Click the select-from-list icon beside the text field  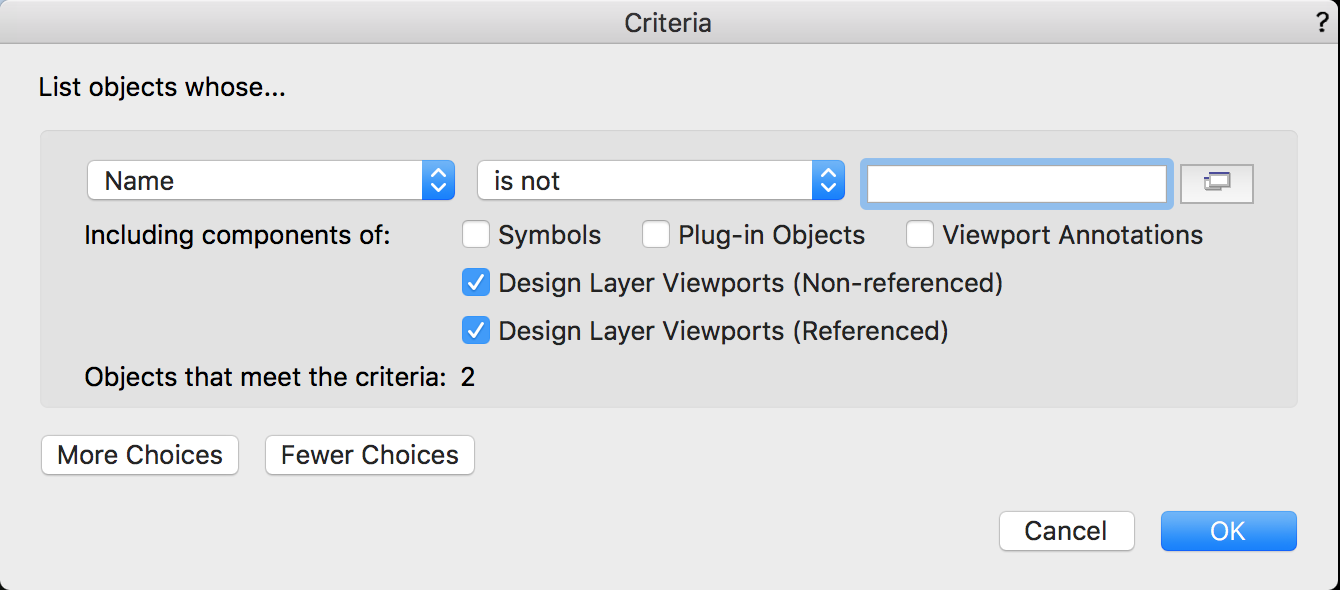tap(1217, 182)
